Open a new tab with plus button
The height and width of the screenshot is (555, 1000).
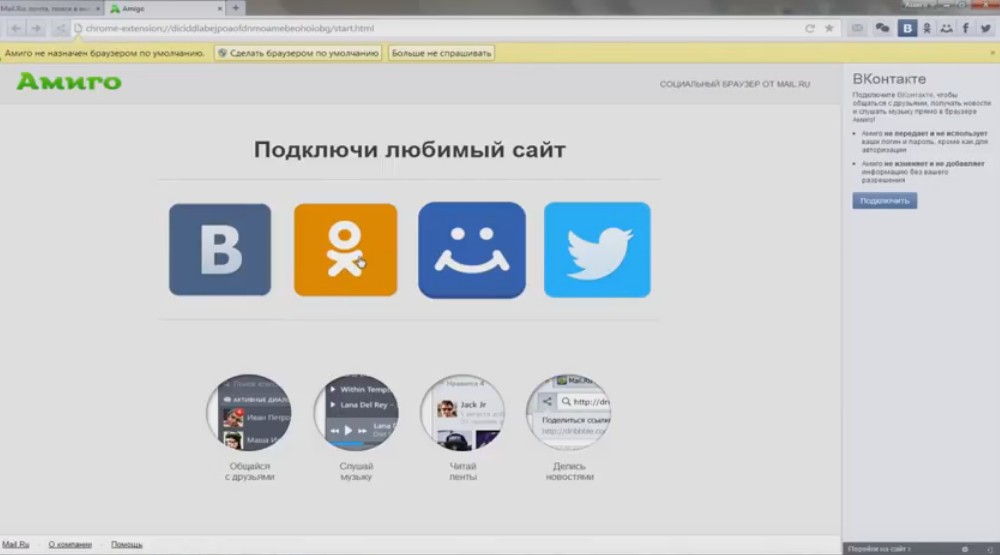coord(235,8)
